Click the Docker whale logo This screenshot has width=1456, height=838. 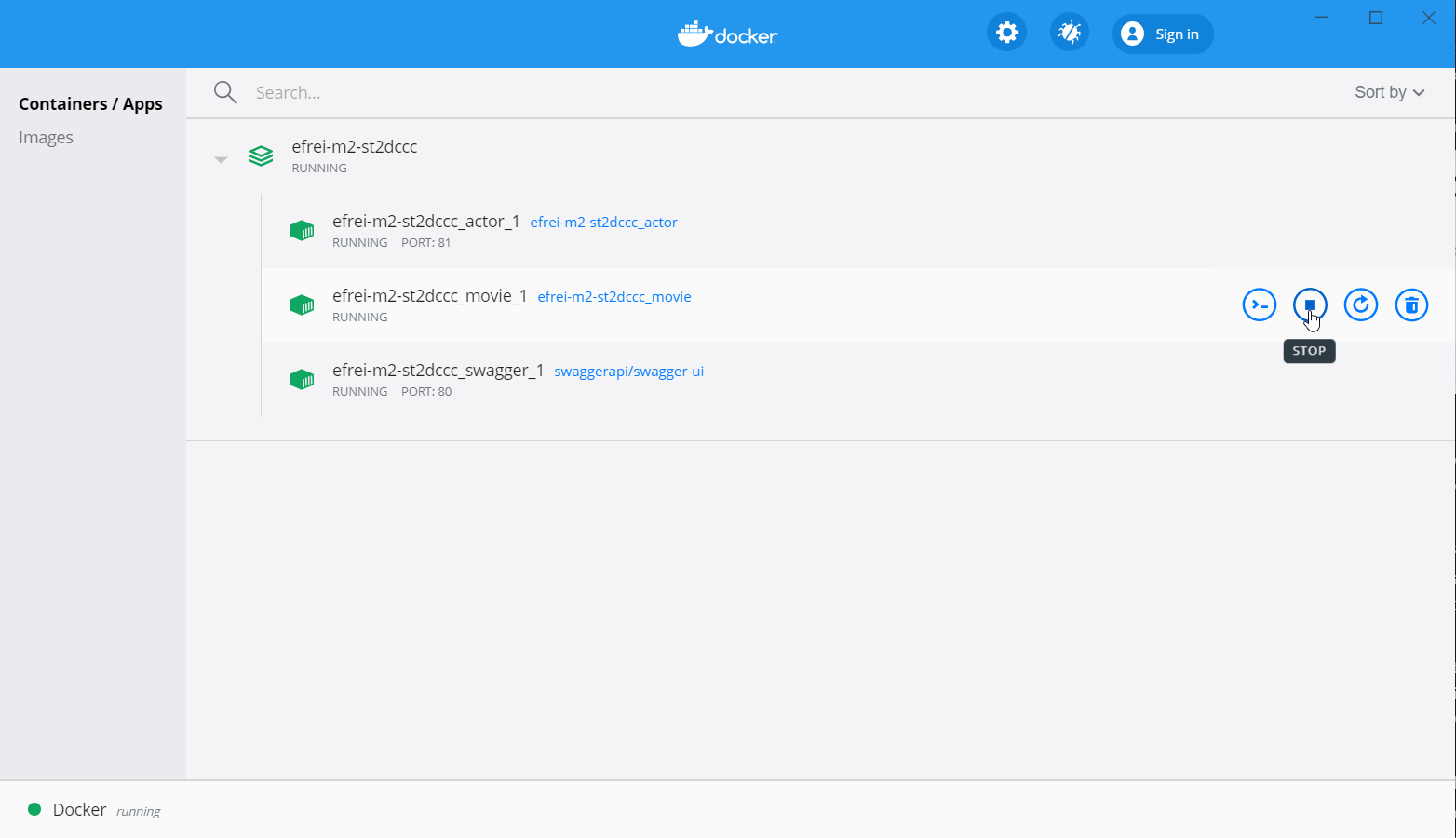pos(727,34)
